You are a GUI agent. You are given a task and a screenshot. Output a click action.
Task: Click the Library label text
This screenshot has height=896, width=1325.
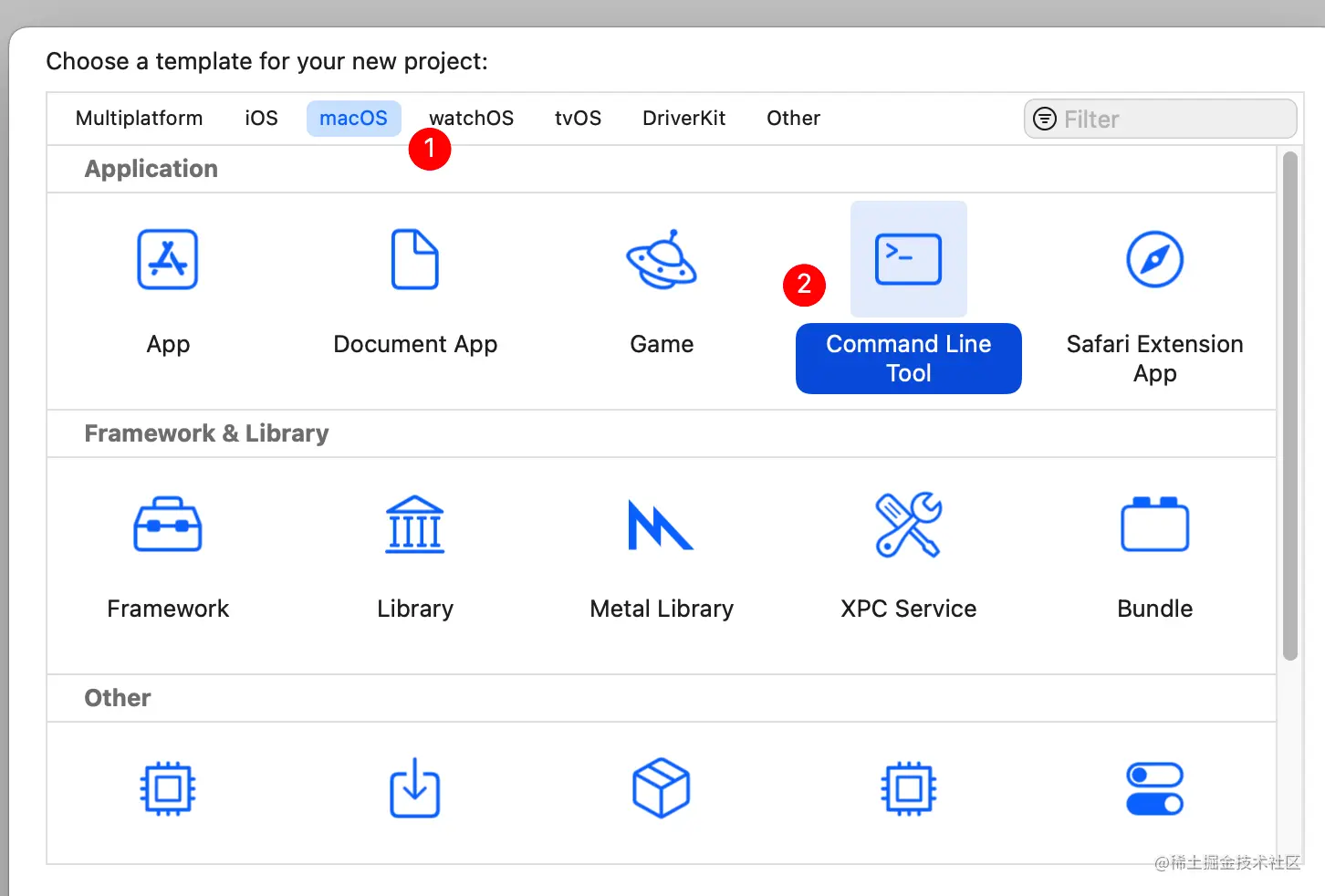pos(415,609)
